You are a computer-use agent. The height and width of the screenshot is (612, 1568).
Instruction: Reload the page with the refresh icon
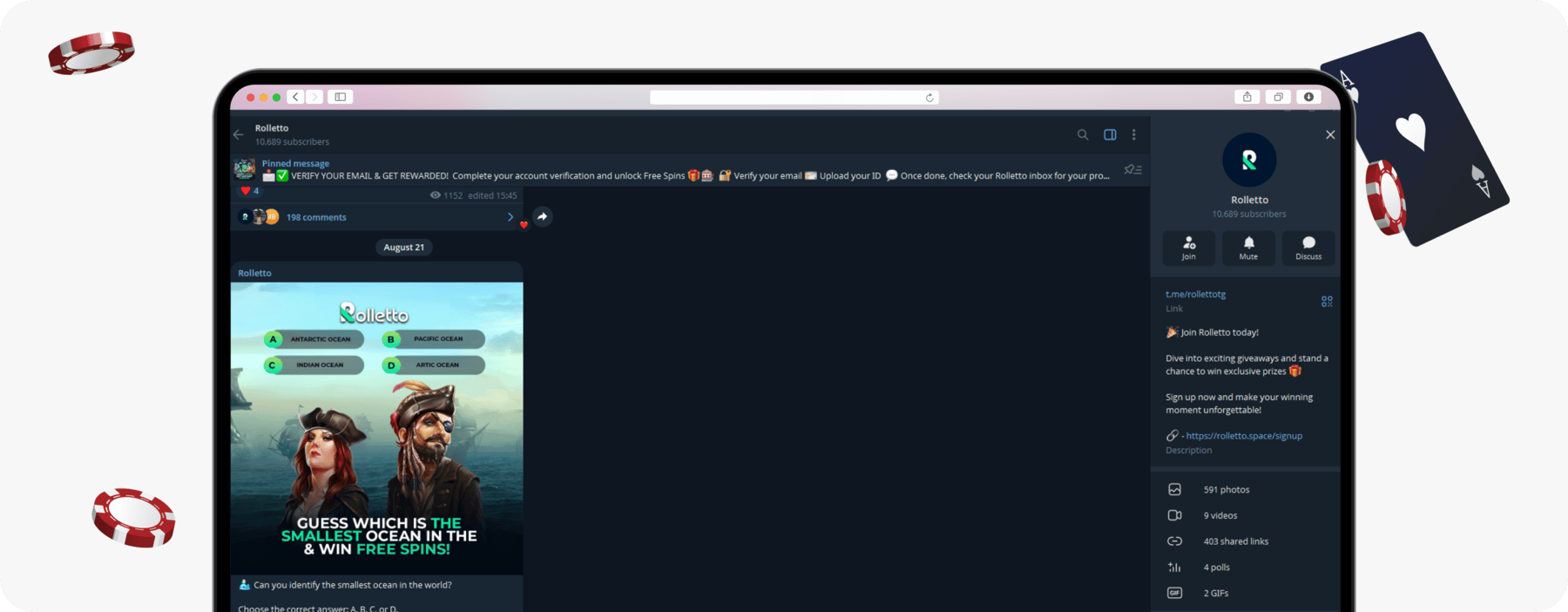[929, 98]
